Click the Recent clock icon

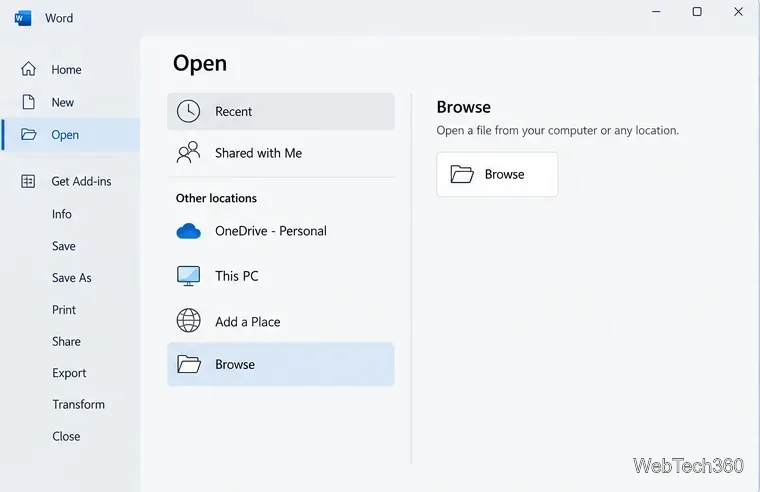click(188, 111)
